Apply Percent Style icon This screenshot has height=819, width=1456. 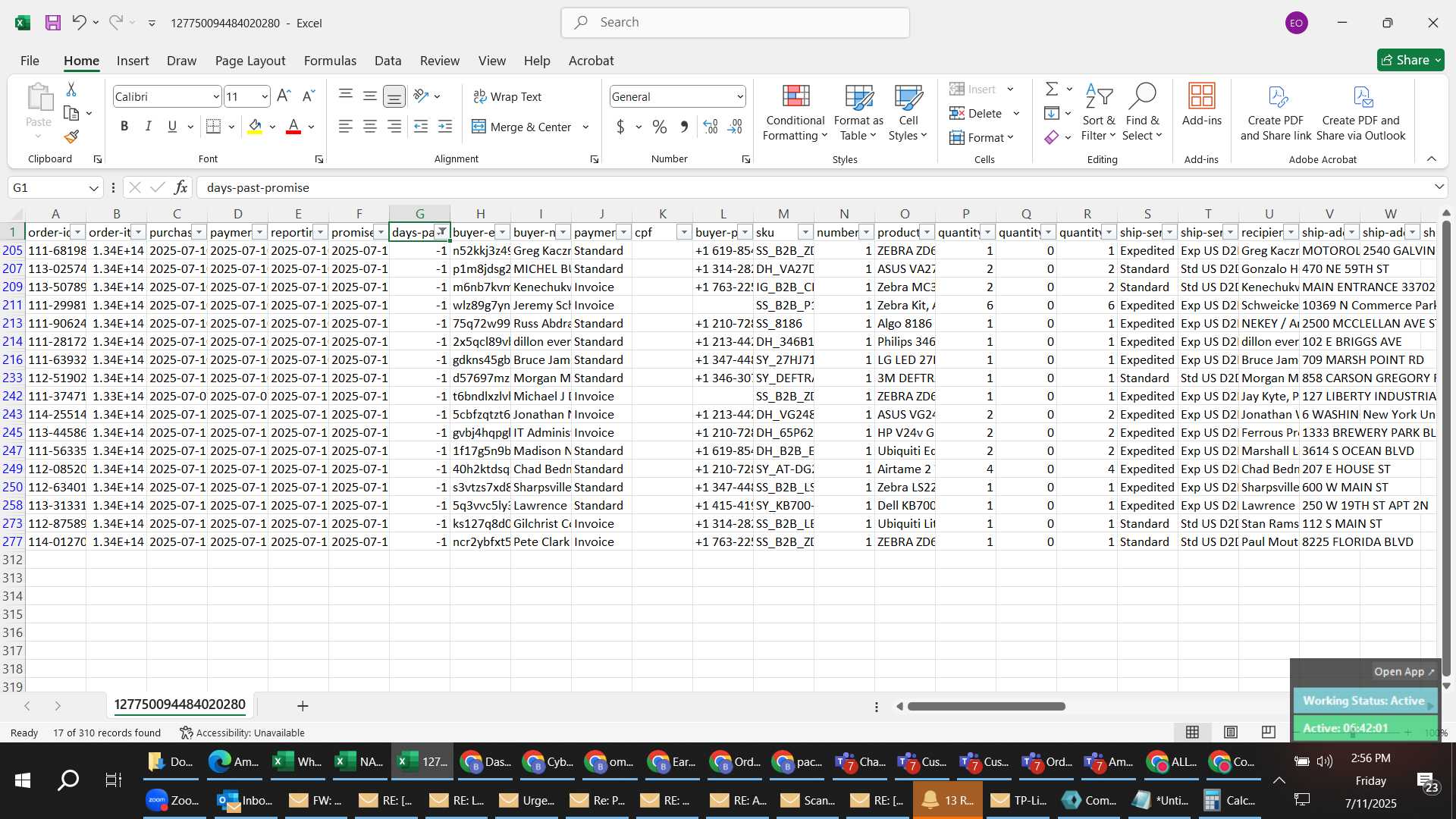click(x=660, y=127)
